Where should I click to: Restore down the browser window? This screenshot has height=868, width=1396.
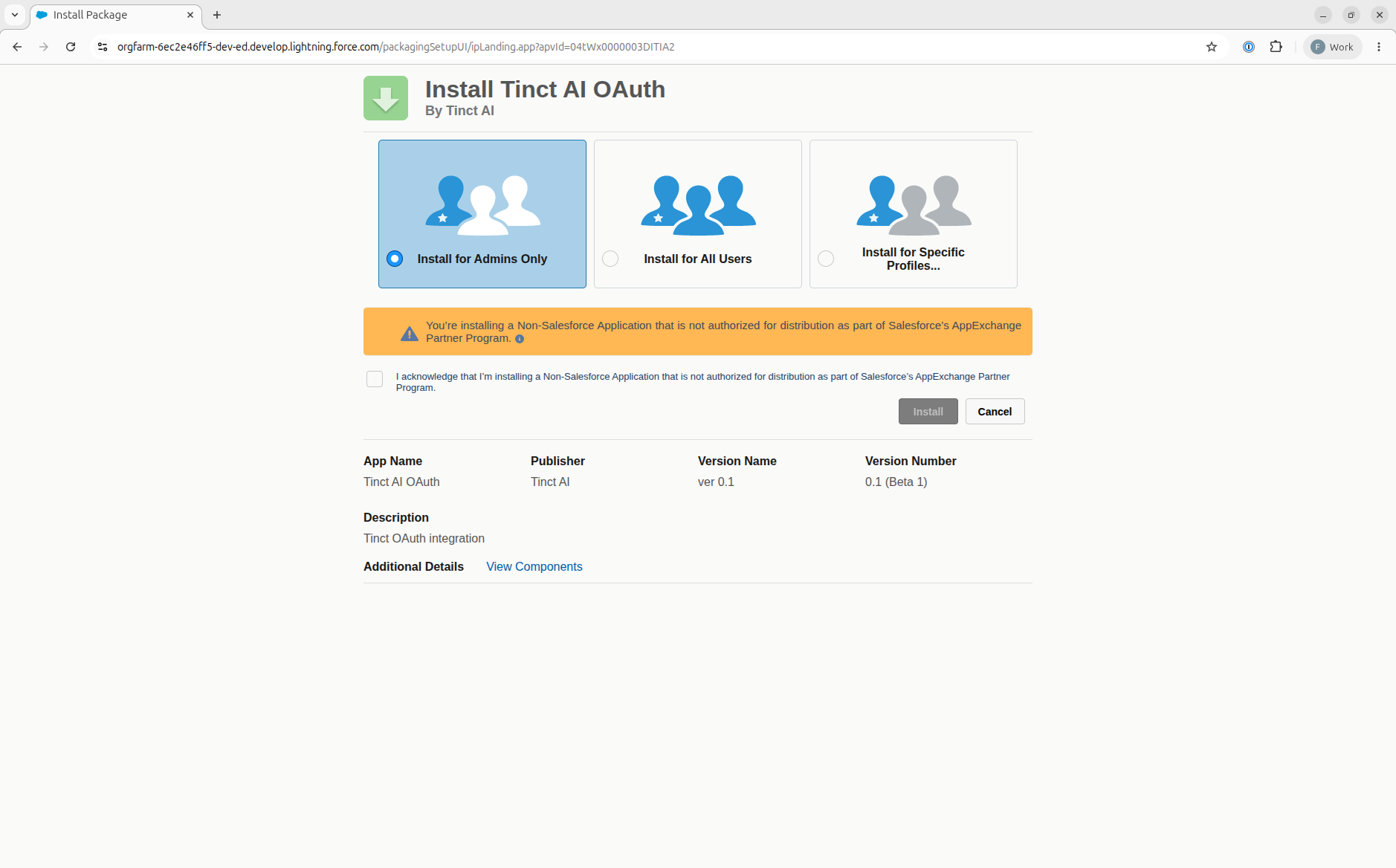[x=1351, y=15]
